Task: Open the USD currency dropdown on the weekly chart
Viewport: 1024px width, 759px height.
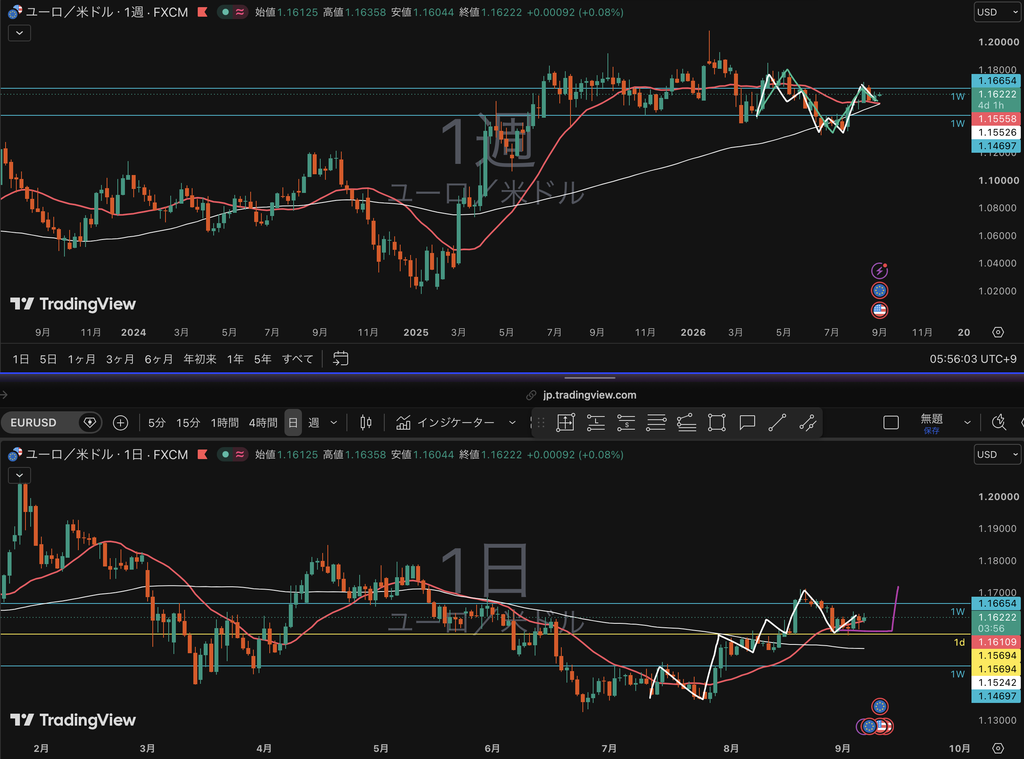Action: 997,12
